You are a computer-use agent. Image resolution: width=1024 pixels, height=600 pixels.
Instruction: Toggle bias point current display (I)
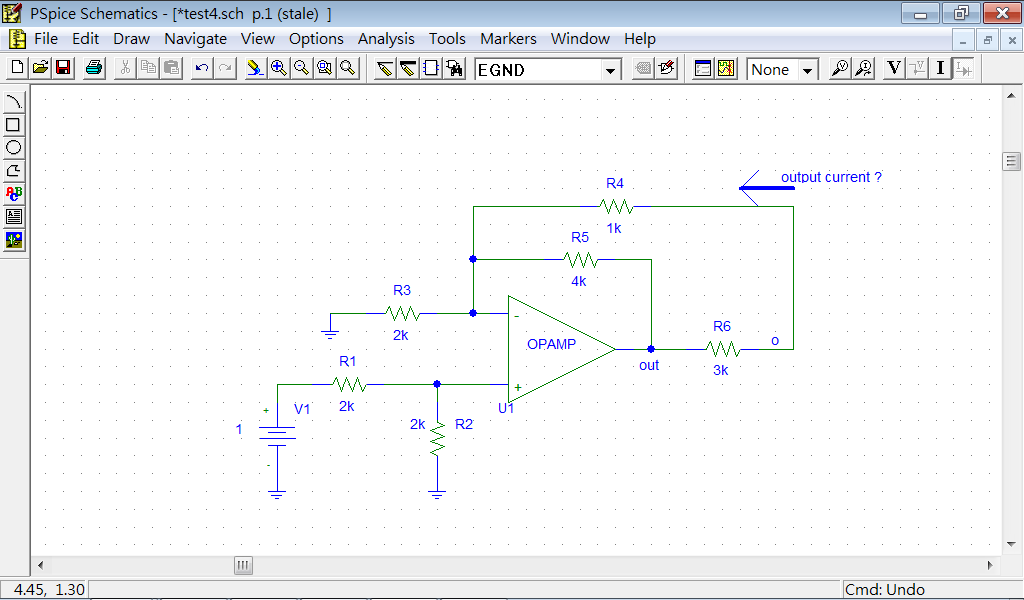pos(940,68)
